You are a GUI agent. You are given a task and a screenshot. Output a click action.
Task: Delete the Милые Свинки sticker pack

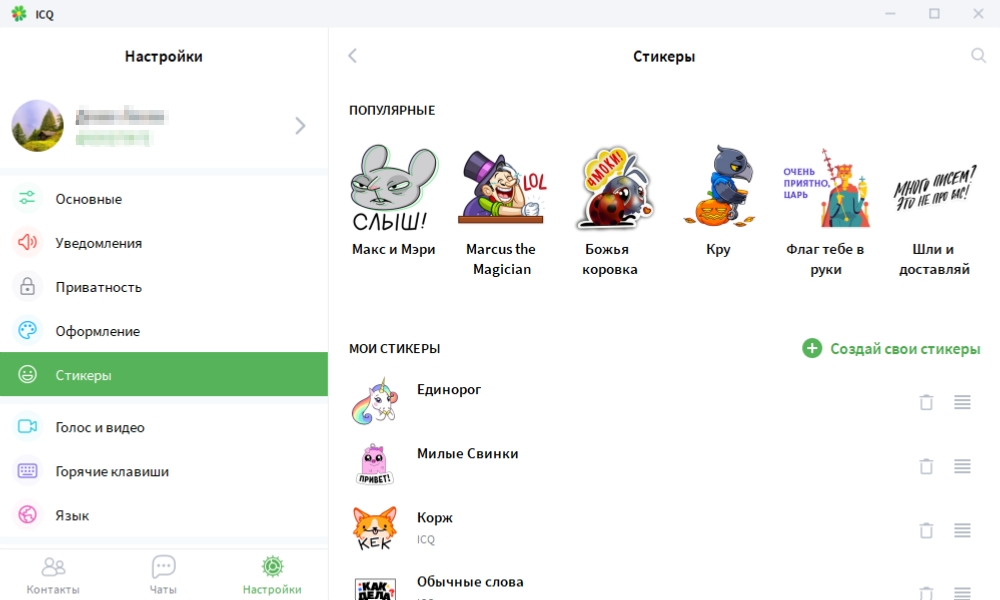926,466
